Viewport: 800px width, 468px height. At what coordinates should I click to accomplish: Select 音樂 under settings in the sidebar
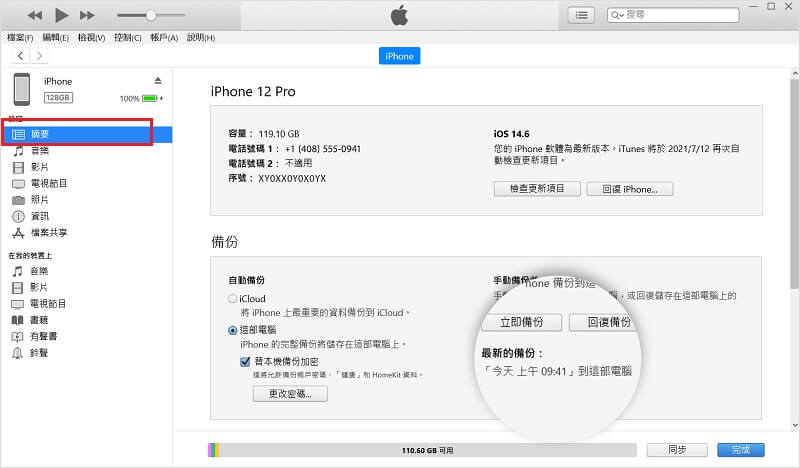click(40, 151)
